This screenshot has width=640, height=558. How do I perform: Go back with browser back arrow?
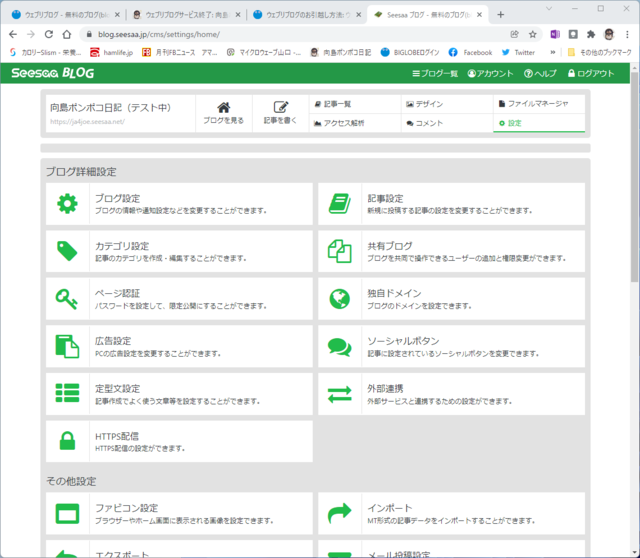pos(13,34)
